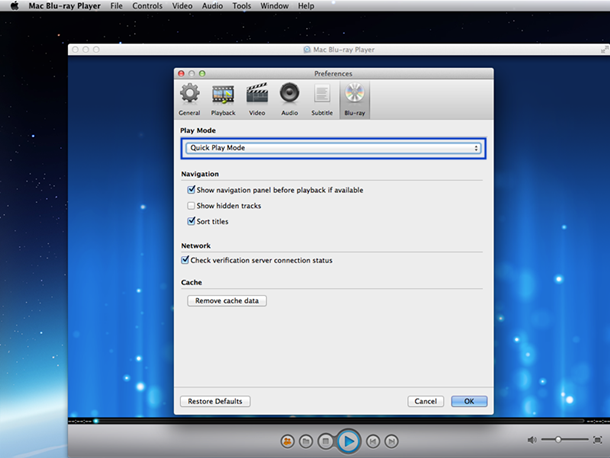Open the Apple menu
The width and height of the screenshot is (610, 458).
[14, 6]
